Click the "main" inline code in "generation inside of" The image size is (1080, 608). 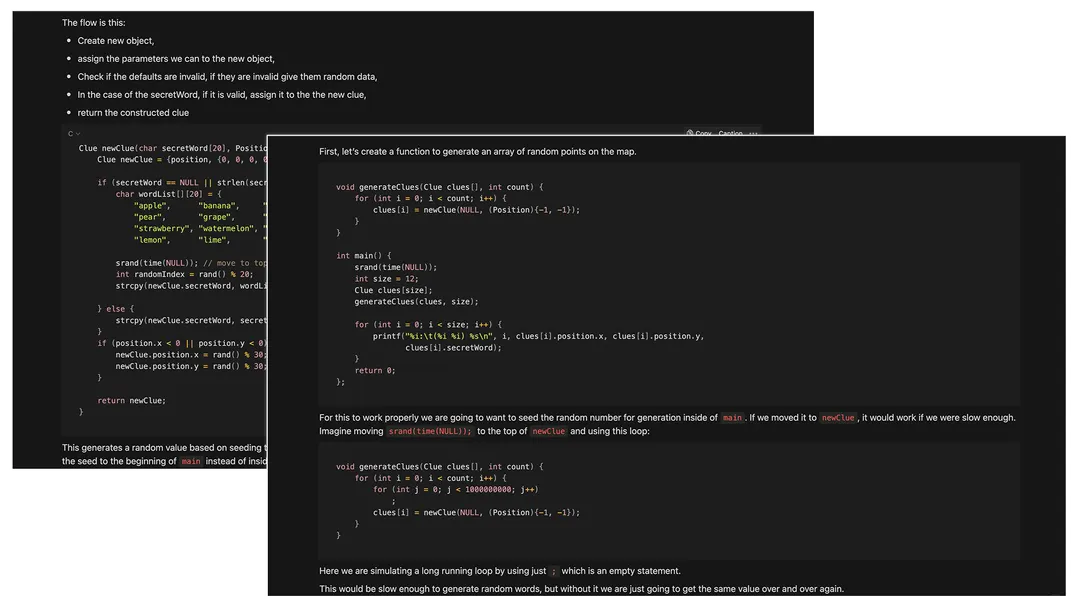coord(732,418)
